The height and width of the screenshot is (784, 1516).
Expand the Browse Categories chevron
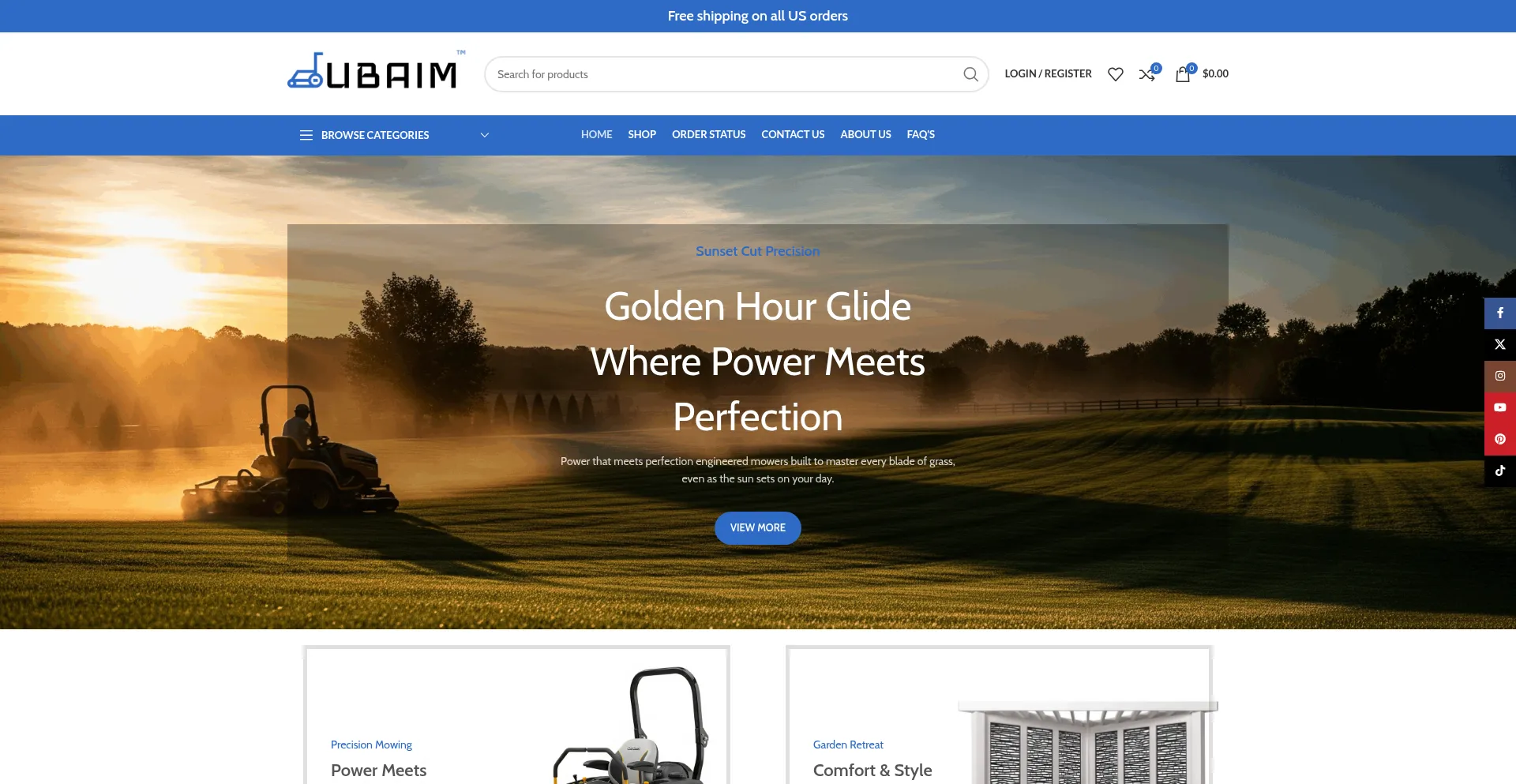485,135
